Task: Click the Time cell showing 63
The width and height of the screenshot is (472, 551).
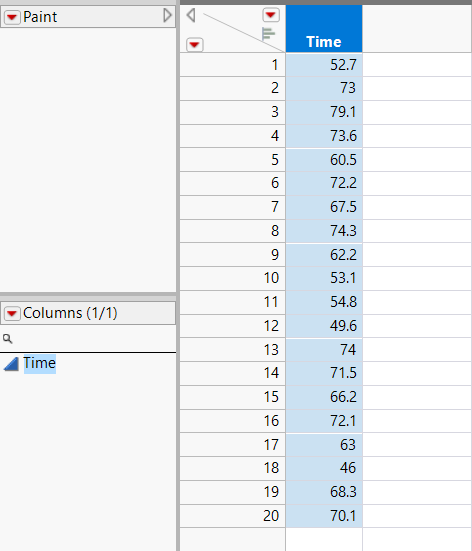Action: point(324,445)
